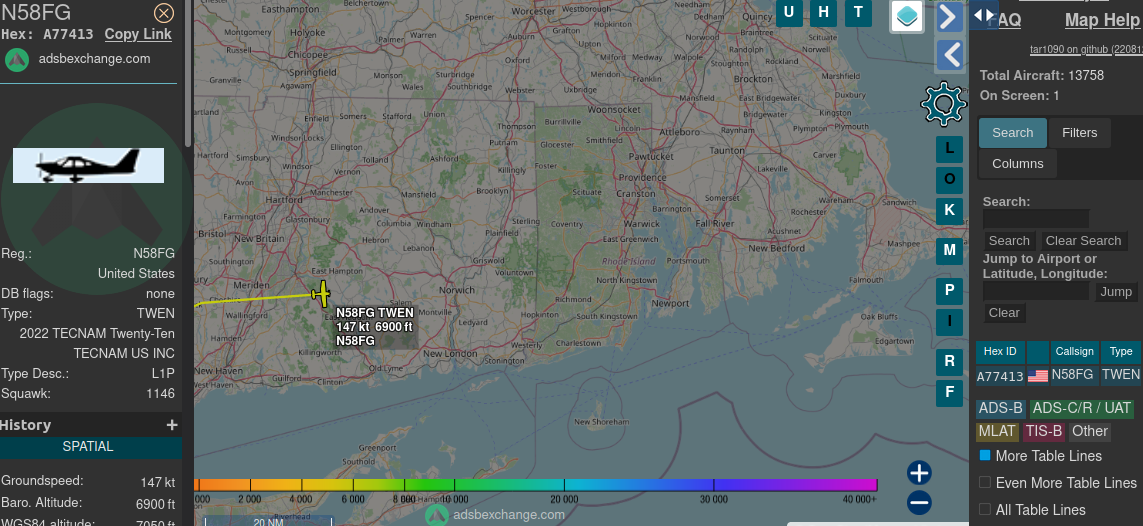
Task: Toggle the P map option button
Action: point(949,291)
